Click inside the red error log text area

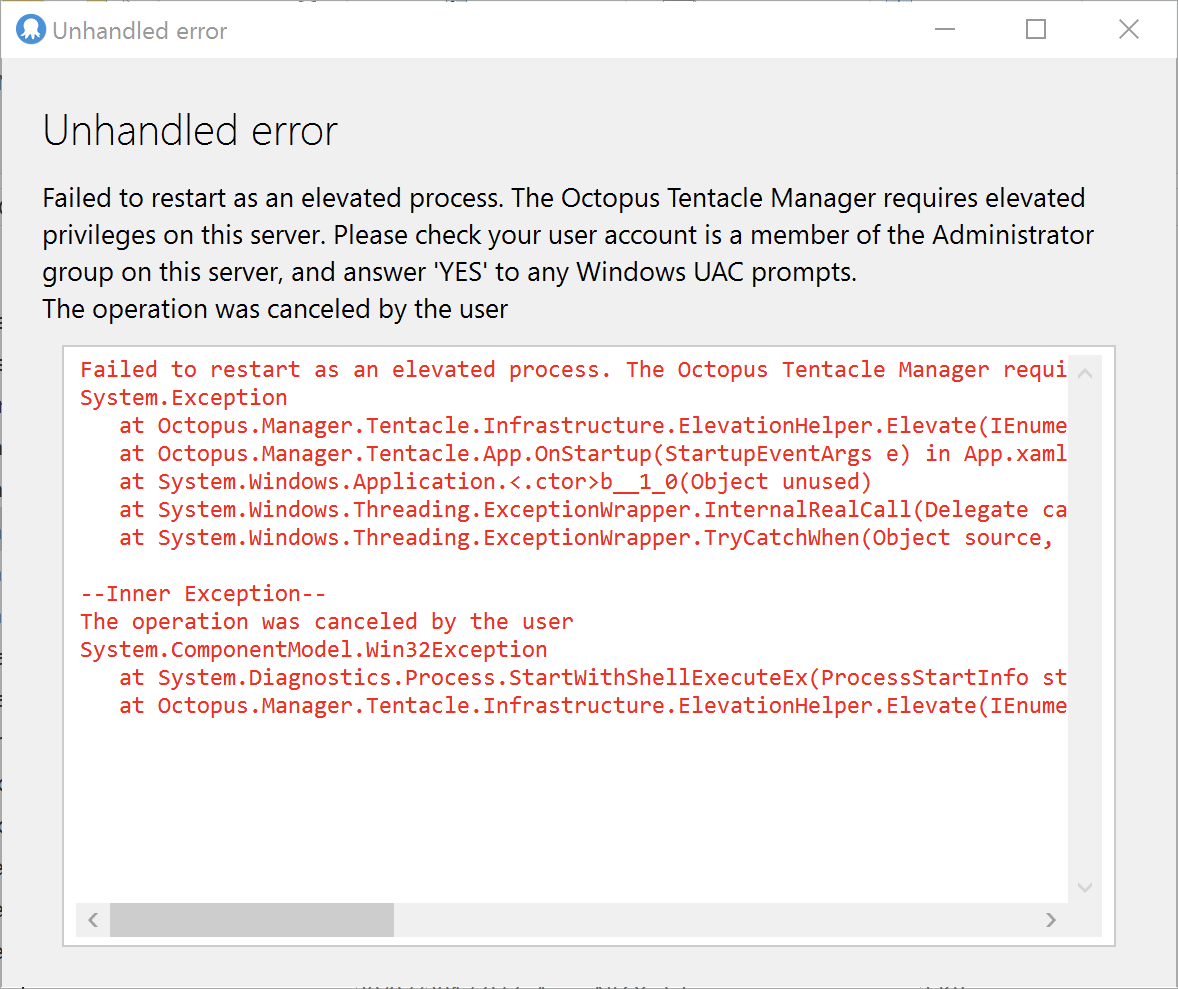[570, 780]
